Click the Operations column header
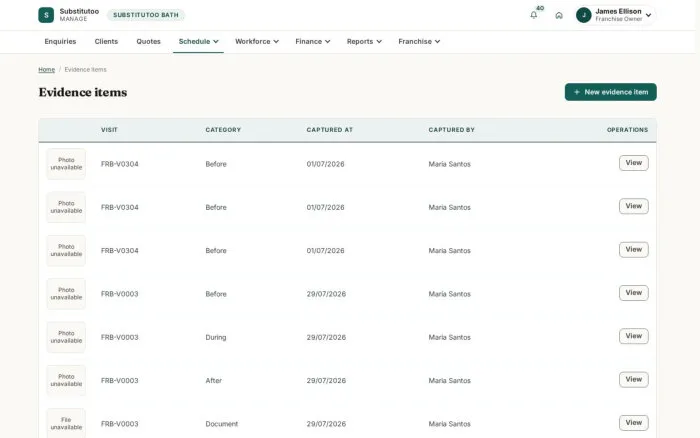This screenshot has width=700, height=438. (x=627, y=130)
